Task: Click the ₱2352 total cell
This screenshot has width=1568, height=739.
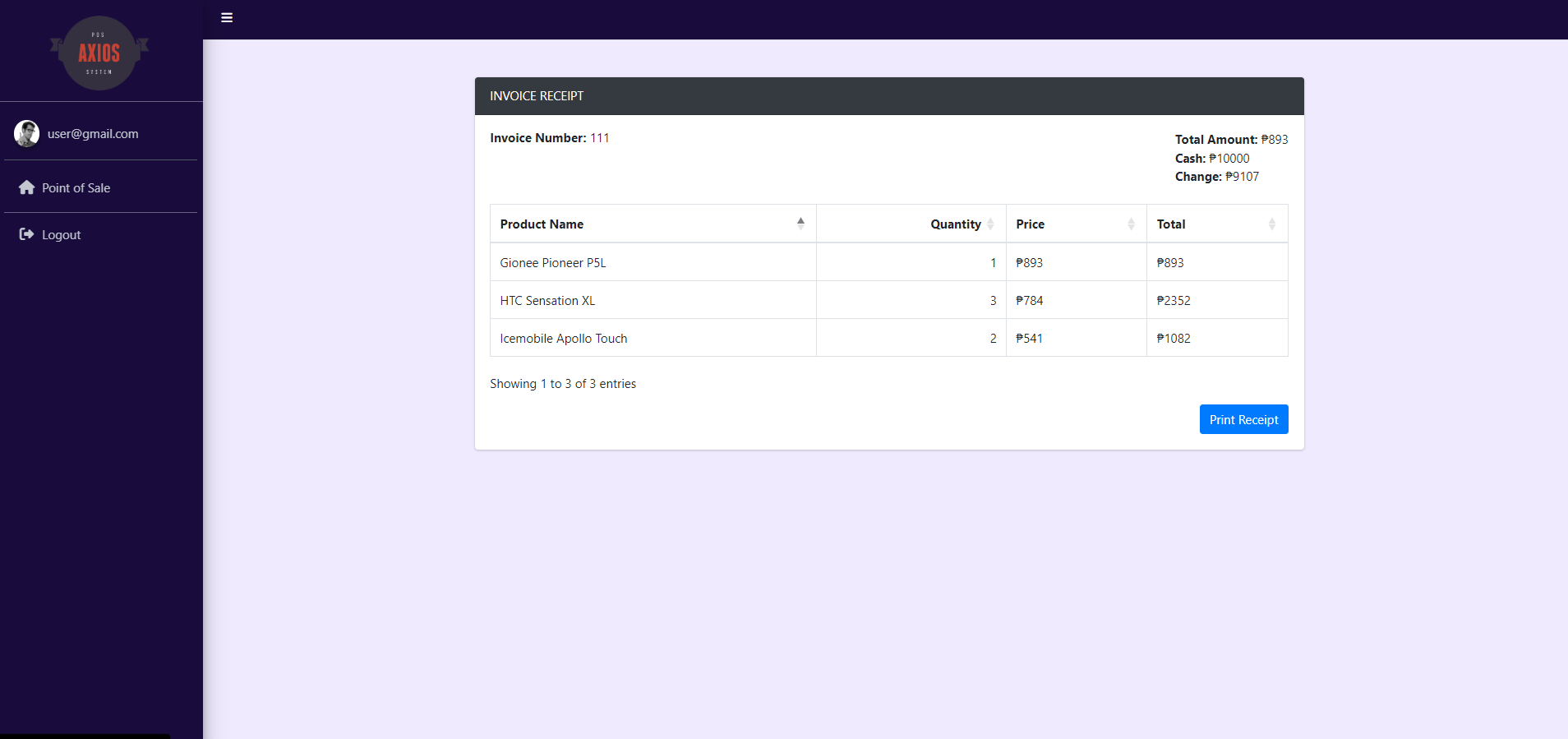Action: click(x=1217, y=300)
